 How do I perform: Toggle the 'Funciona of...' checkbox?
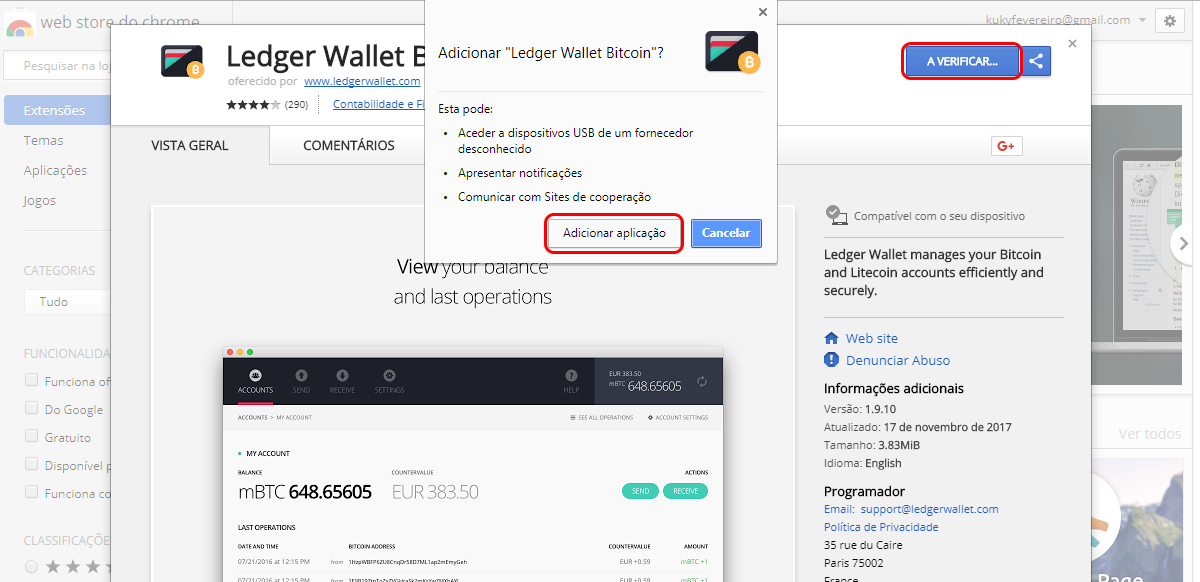point(31,380)
